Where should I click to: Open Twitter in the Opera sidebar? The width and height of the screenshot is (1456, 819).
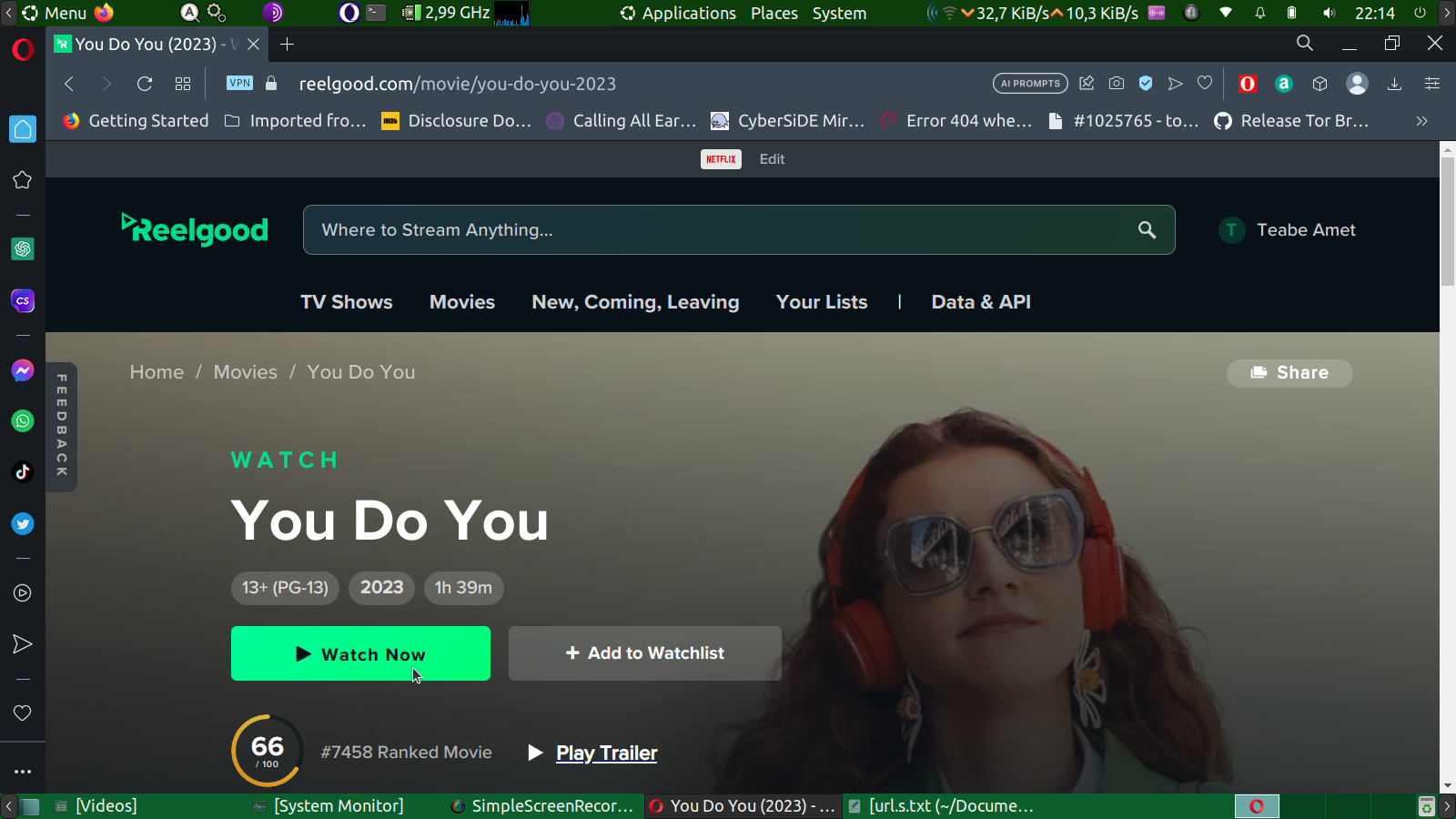pyautogui.click(x=23, y=523)
